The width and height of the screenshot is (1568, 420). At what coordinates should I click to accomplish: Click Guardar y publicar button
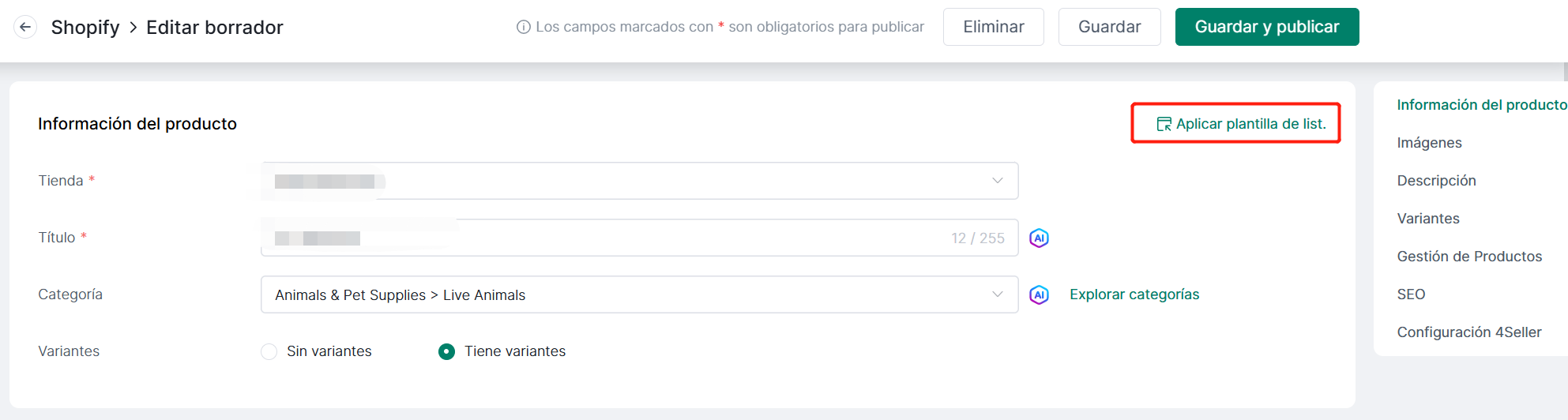click(x=1267, y=27)
